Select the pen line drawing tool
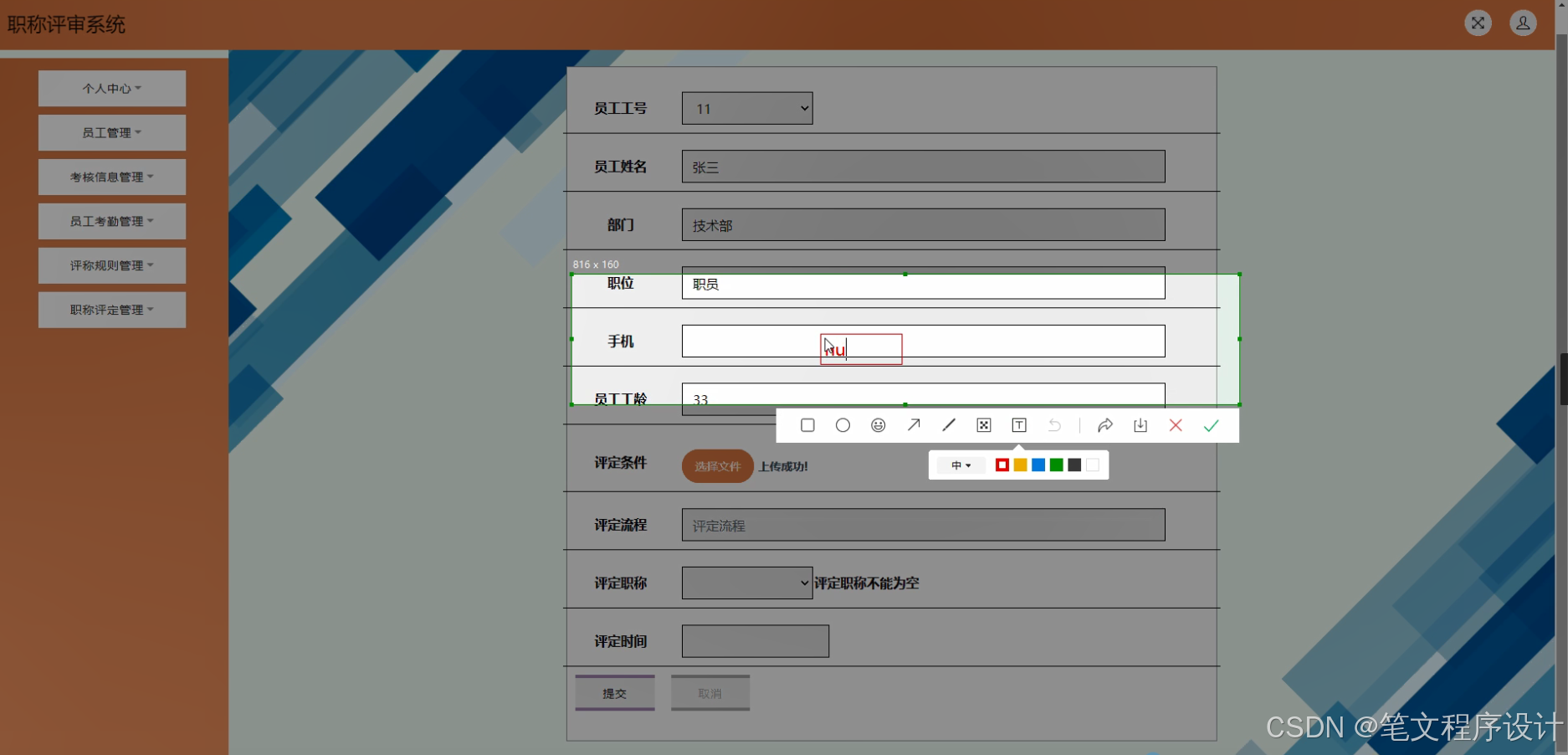This screenshot has width=1568, height=755. 949,425
